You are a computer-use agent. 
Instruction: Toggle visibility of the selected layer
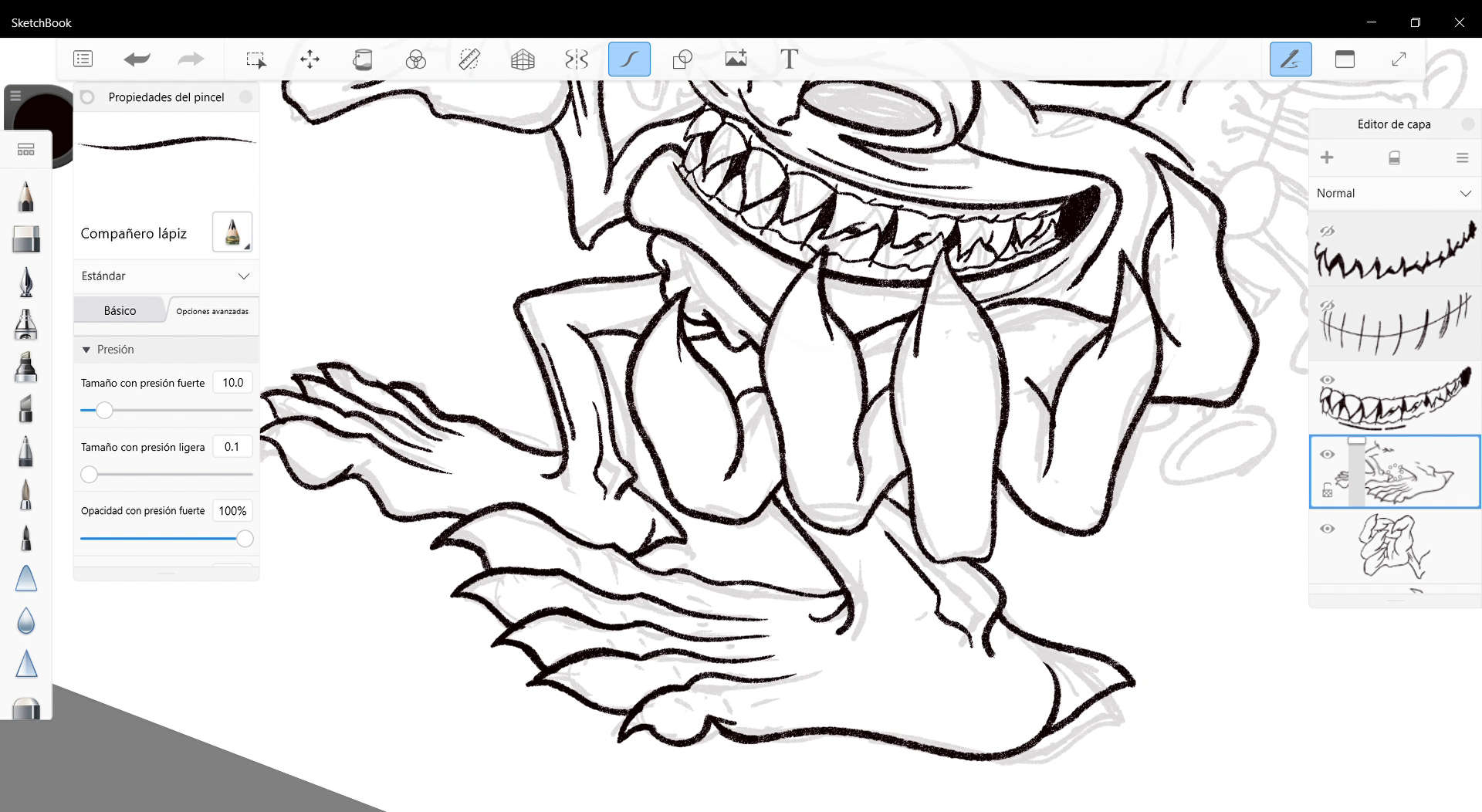point(1327,455)
